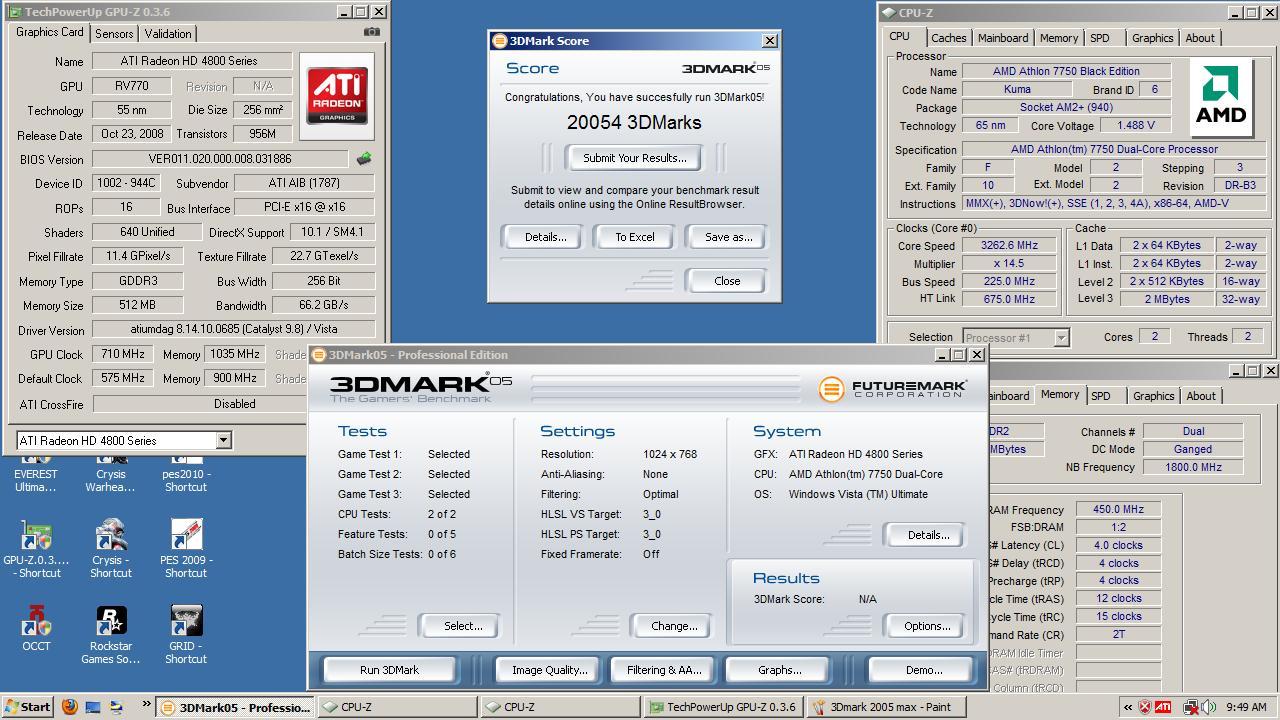
Task: Click the ATI Radeon logo in GPU-Z
Action: pyautogui.click(x=337, y=96)
